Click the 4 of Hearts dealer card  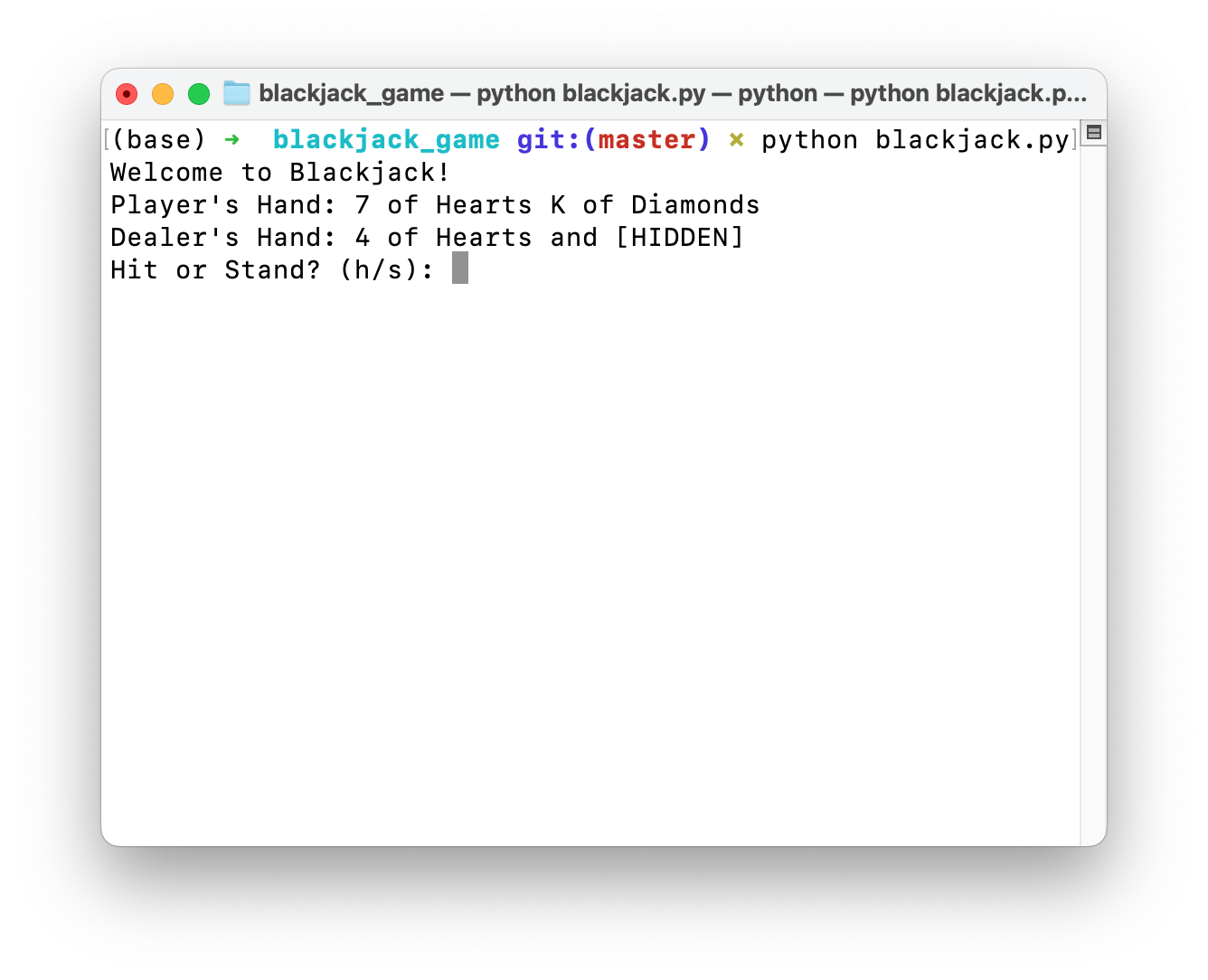point(444,238)
